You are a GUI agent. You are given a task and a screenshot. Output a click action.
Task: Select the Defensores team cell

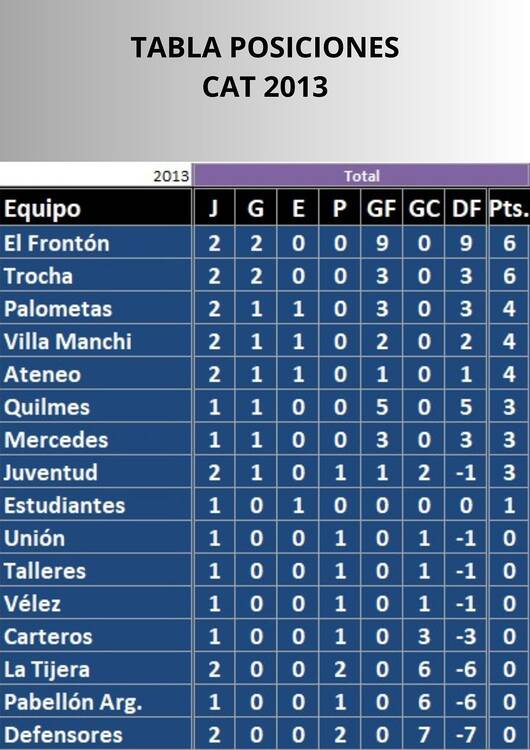pyautogui.click(x=96, y=735)
